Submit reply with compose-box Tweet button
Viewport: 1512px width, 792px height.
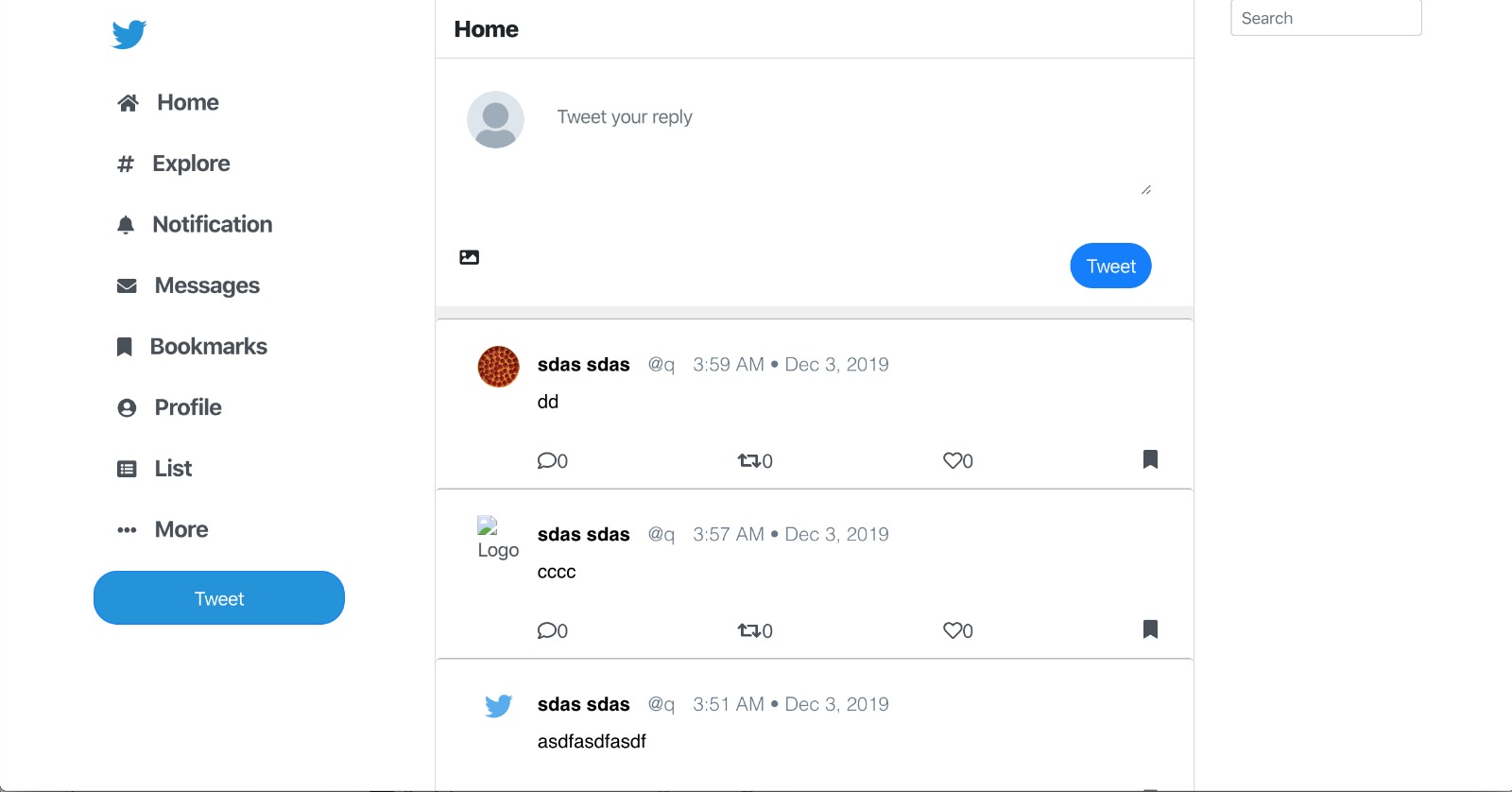click(1110, 266)
